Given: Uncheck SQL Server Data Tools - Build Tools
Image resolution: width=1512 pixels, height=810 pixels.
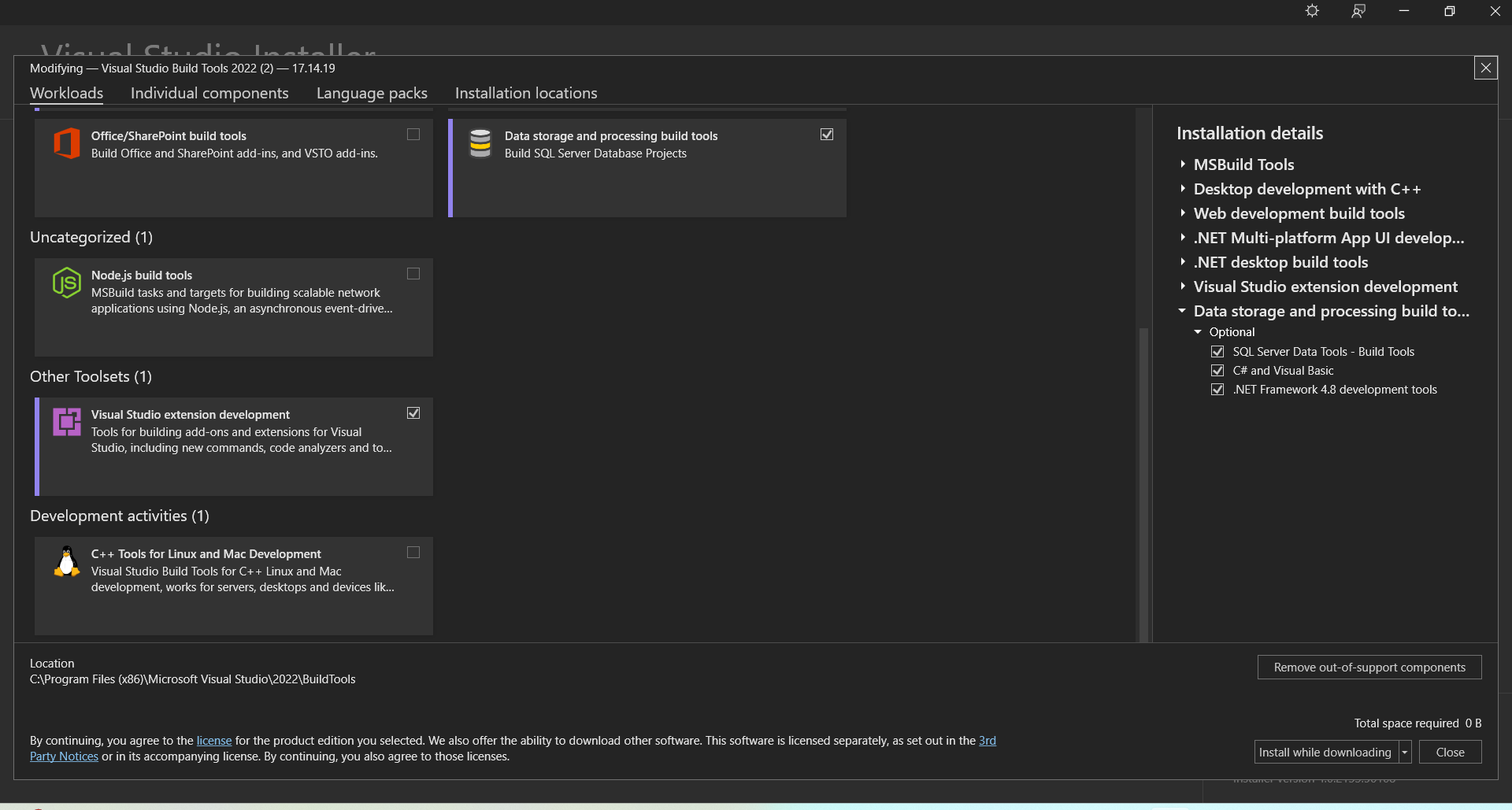Looking at the screenshot, I should [x=1217, y=352].
